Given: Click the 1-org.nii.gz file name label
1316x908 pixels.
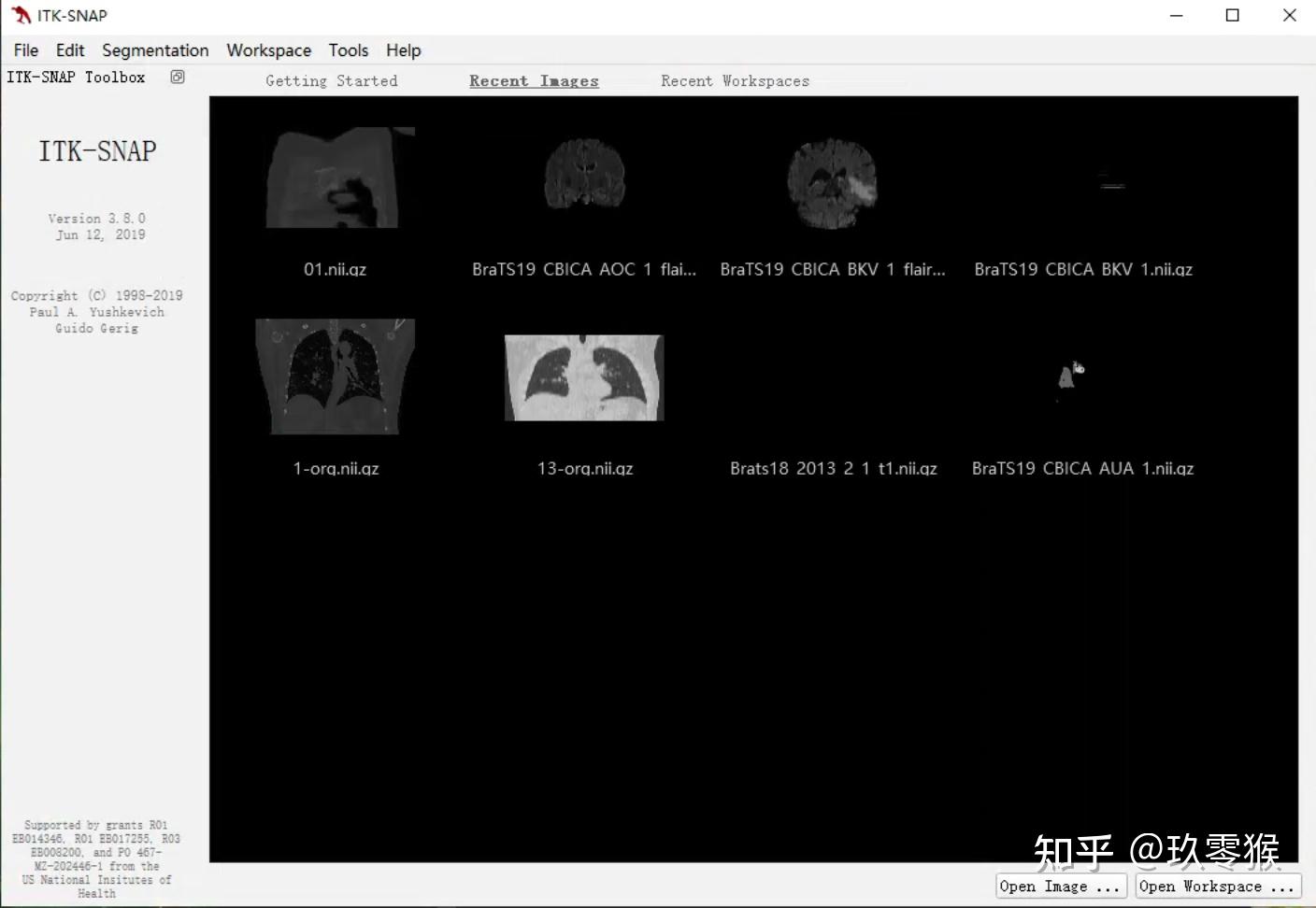Looking at the screenshot, I should point(336,468).
